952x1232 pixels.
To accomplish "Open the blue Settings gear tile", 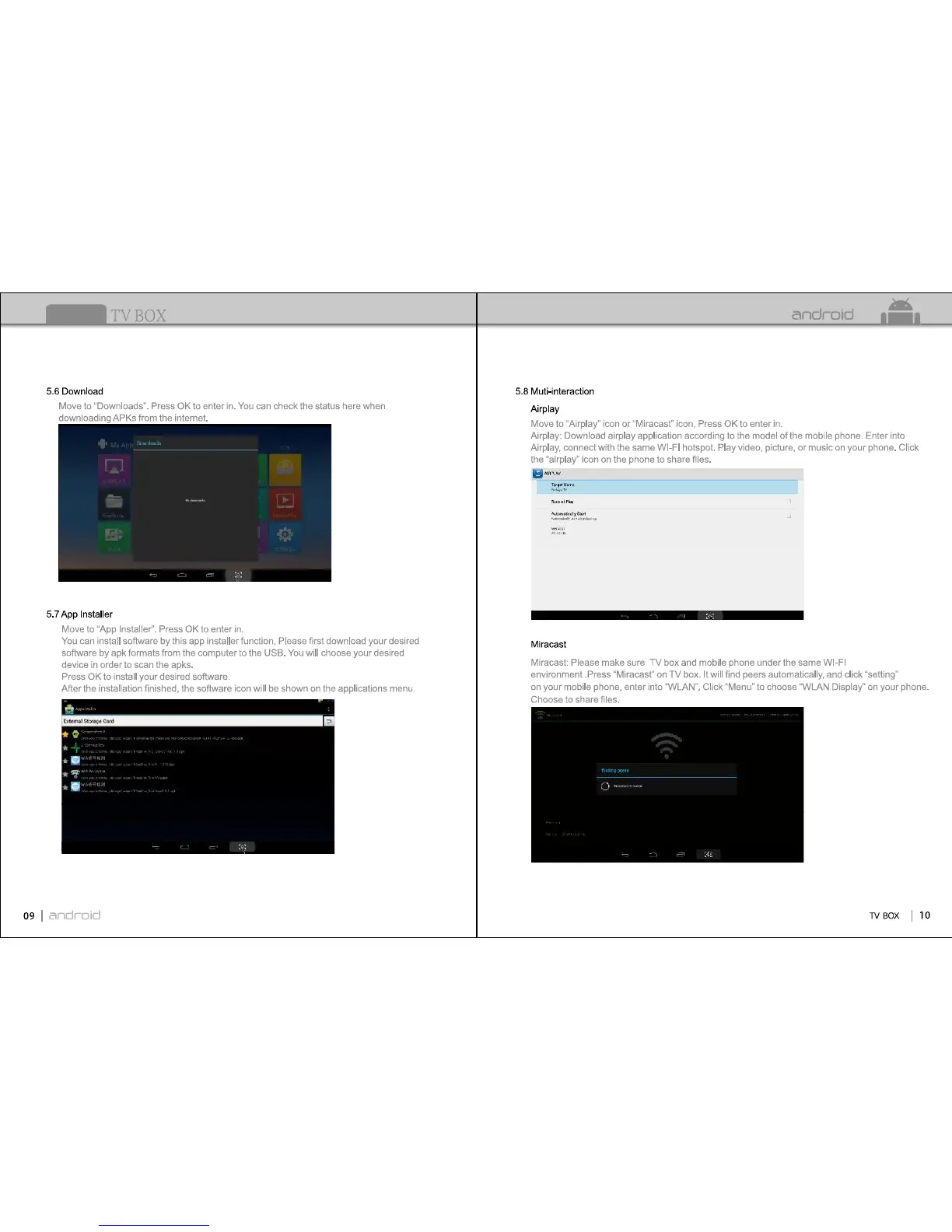I will [x=285, y=537].
